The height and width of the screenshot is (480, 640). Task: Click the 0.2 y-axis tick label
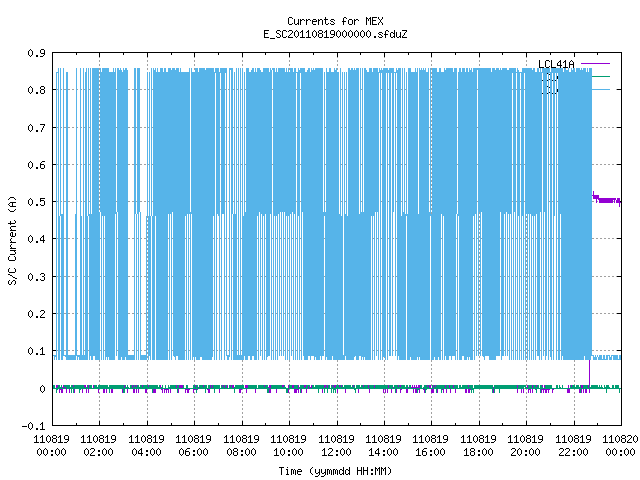(36, 314)
